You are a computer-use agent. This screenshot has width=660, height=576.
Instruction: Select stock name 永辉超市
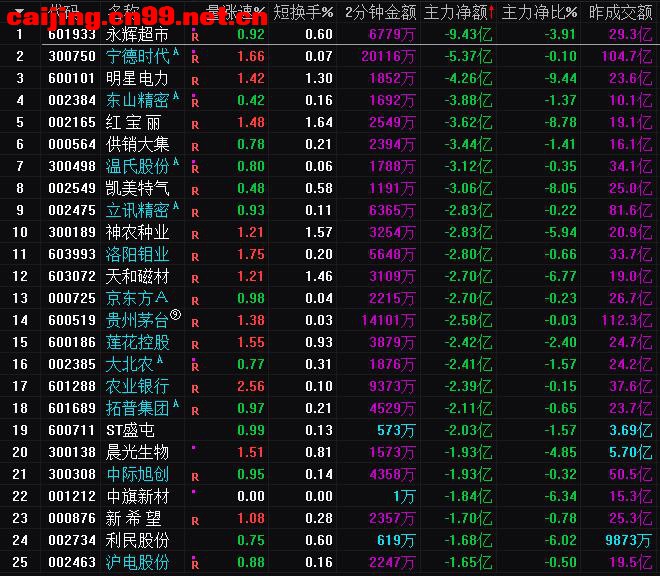click(137, 35)
